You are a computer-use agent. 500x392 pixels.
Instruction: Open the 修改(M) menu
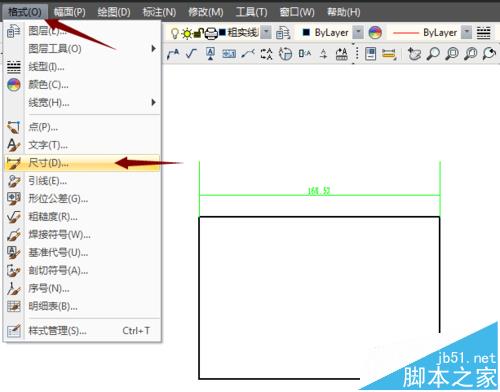coord(206,12)
